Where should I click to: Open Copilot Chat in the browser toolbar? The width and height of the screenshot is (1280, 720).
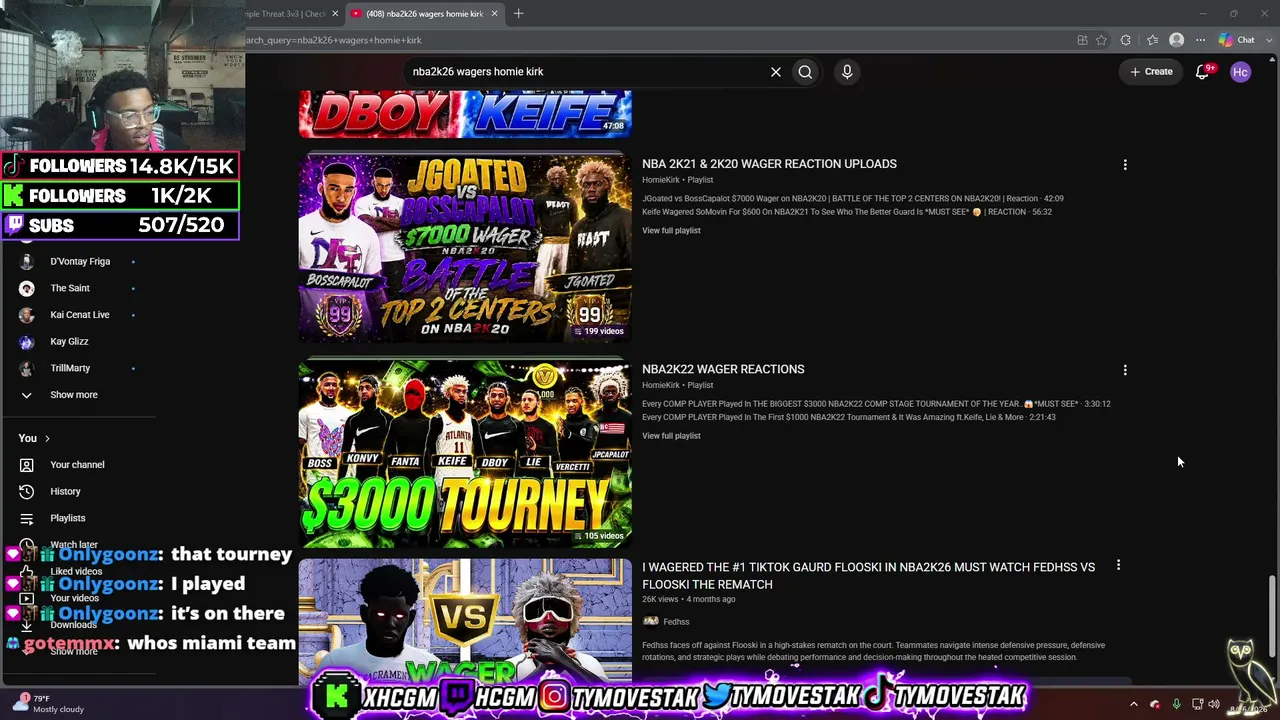pos(1238,40)
